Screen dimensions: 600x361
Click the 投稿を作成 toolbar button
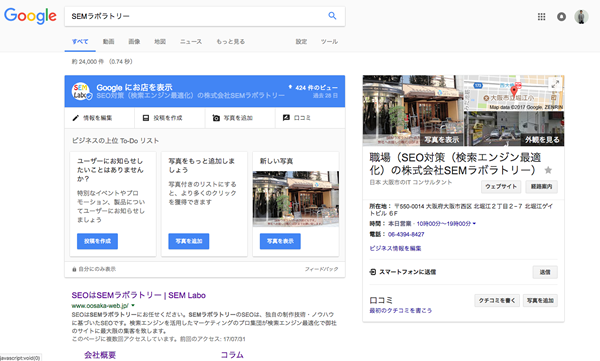point(163,118)
